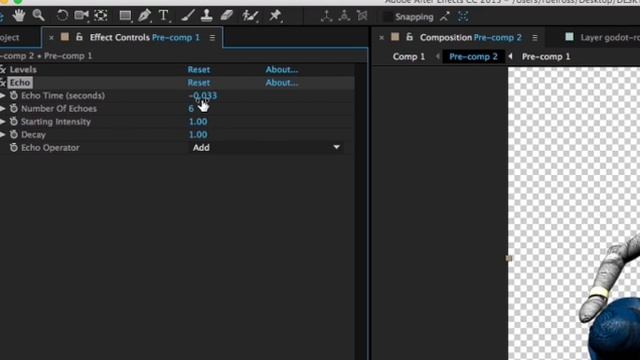
Task: Close the Composition panel tab
Action: 381,38
